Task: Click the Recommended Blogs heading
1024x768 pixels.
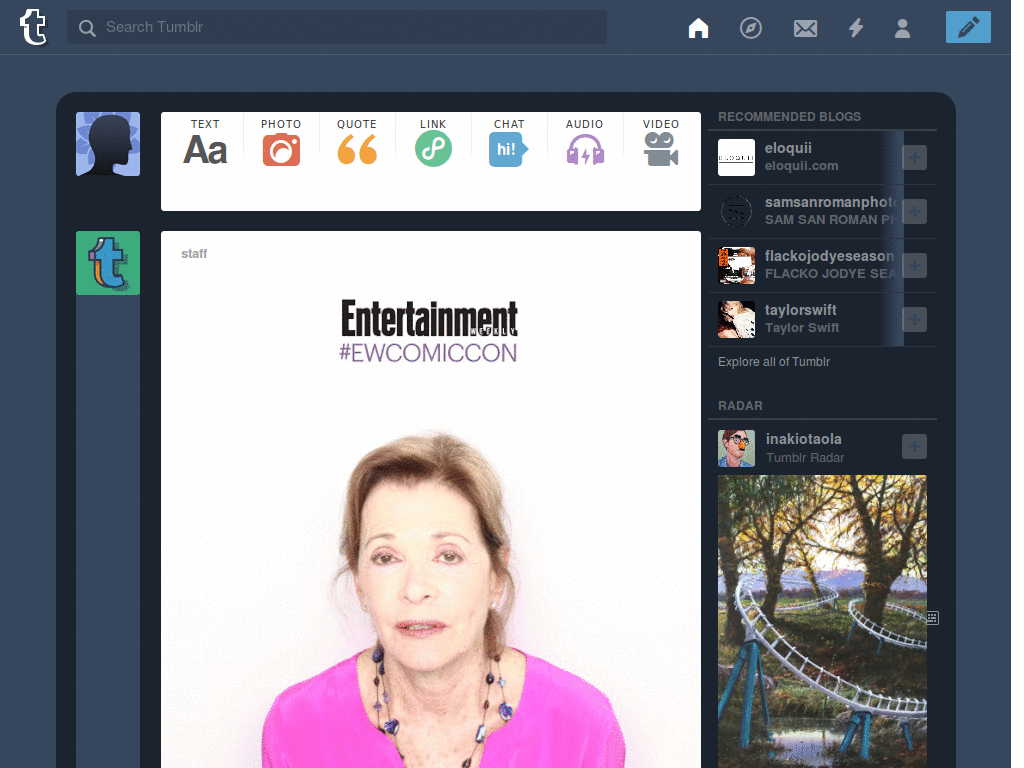Action: [790, 117]
